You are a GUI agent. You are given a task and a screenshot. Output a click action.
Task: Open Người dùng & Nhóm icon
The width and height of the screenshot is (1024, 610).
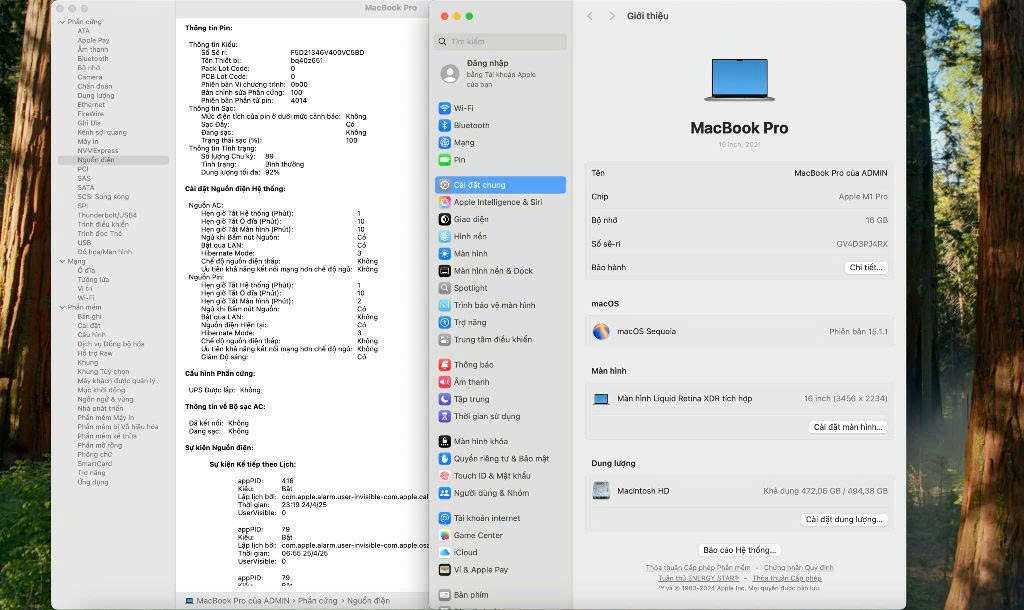coord(444,493)
